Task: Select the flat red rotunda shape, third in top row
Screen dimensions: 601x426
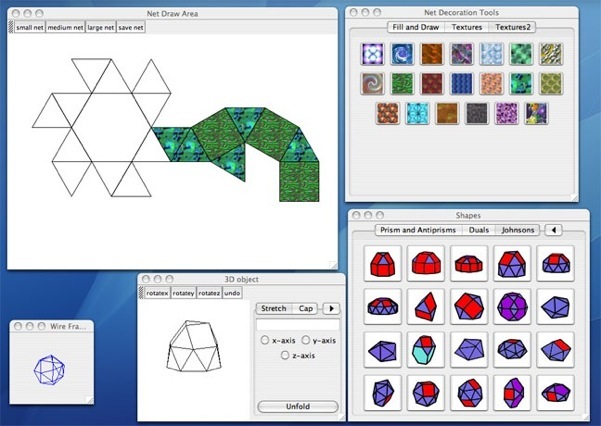Action: [x=469, y=264]
